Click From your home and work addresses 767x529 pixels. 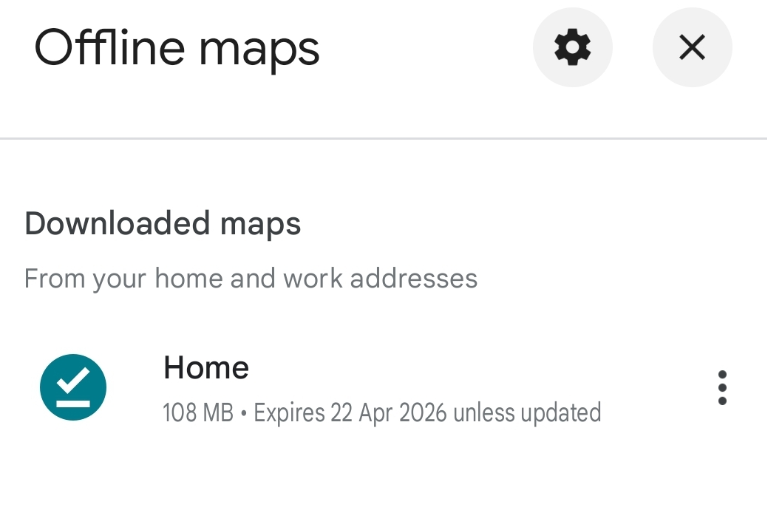point(251,279)
